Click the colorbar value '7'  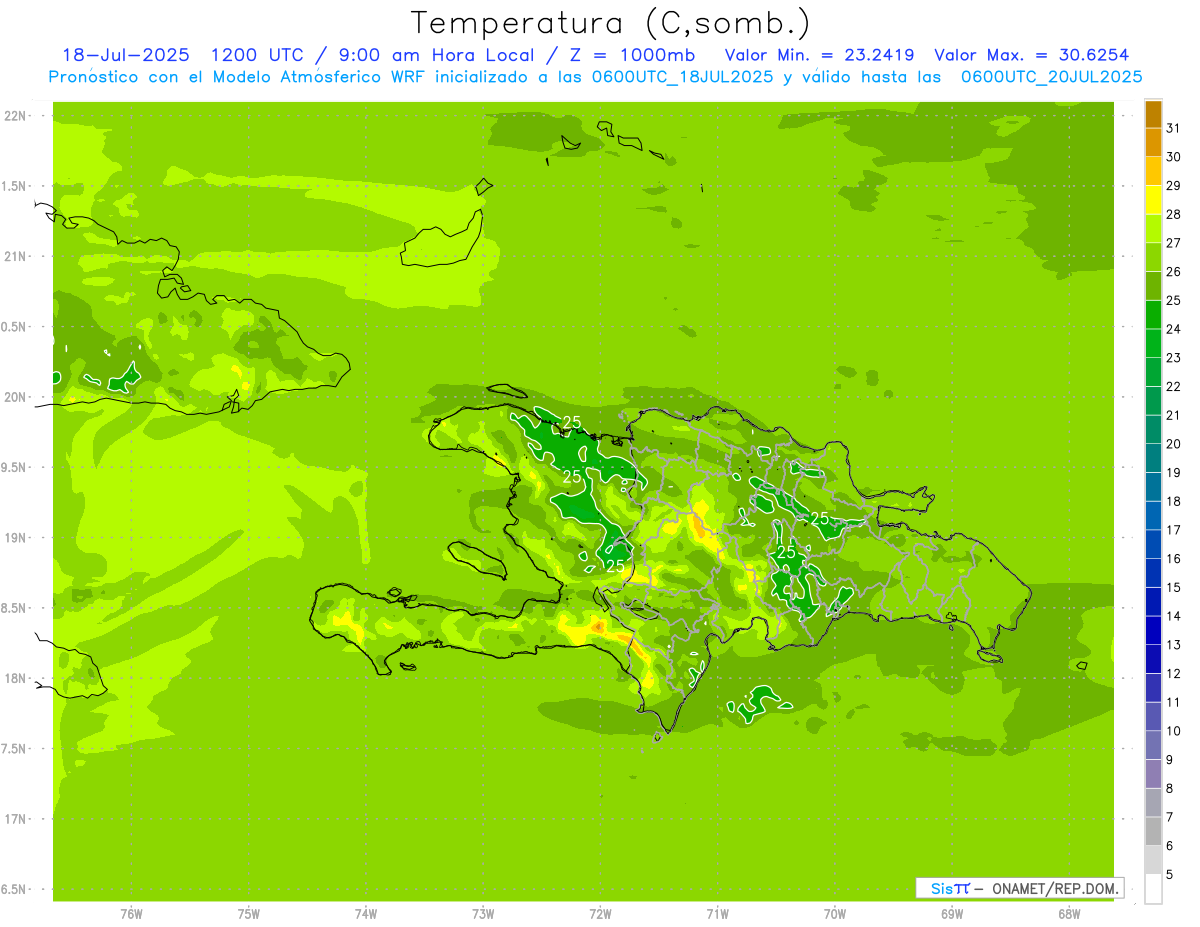click(x=1169, y=817)
